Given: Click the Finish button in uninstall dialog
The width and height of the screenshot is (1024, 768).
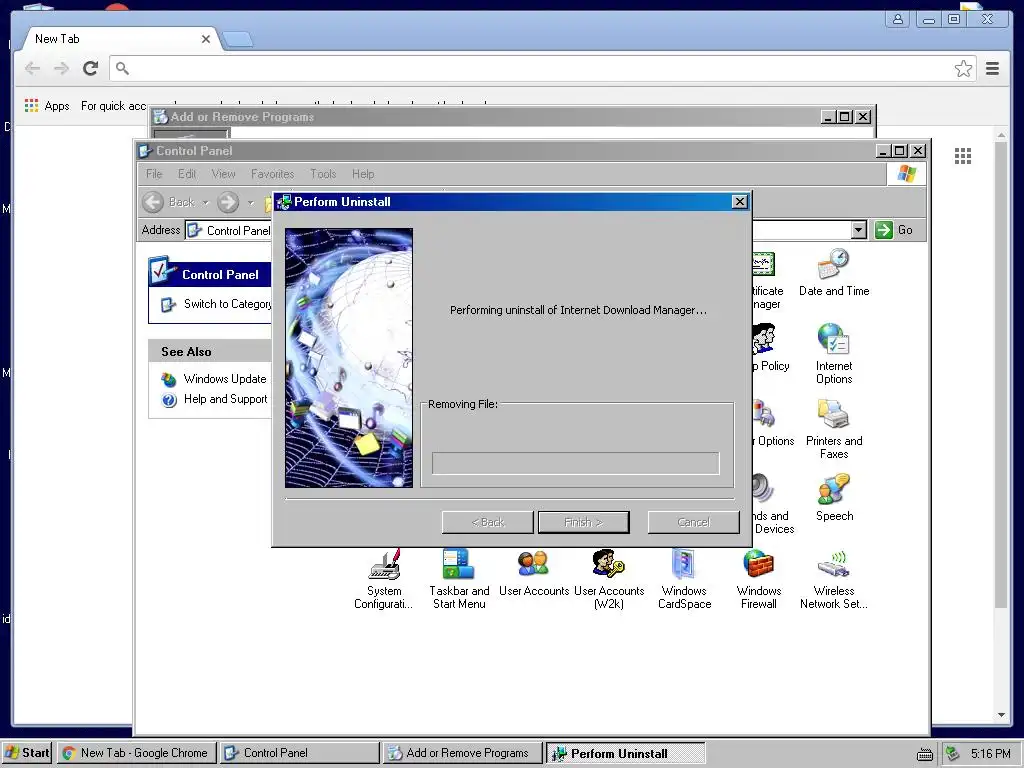Looking at the screenshot, I should point(583,522).
